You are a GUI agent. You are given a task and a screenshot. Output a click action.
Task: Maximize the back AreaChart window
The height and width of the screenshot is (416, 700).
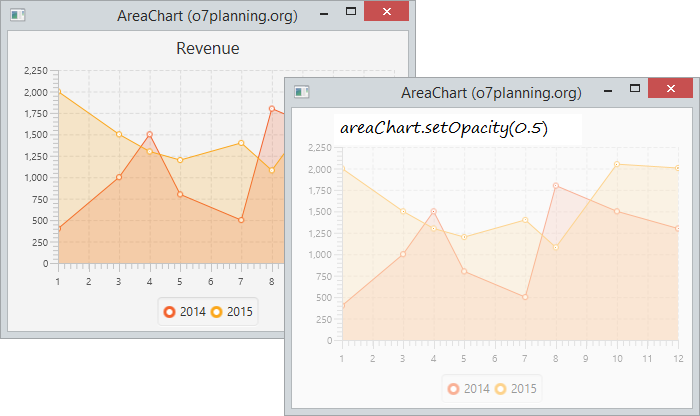tap(351, 12)
